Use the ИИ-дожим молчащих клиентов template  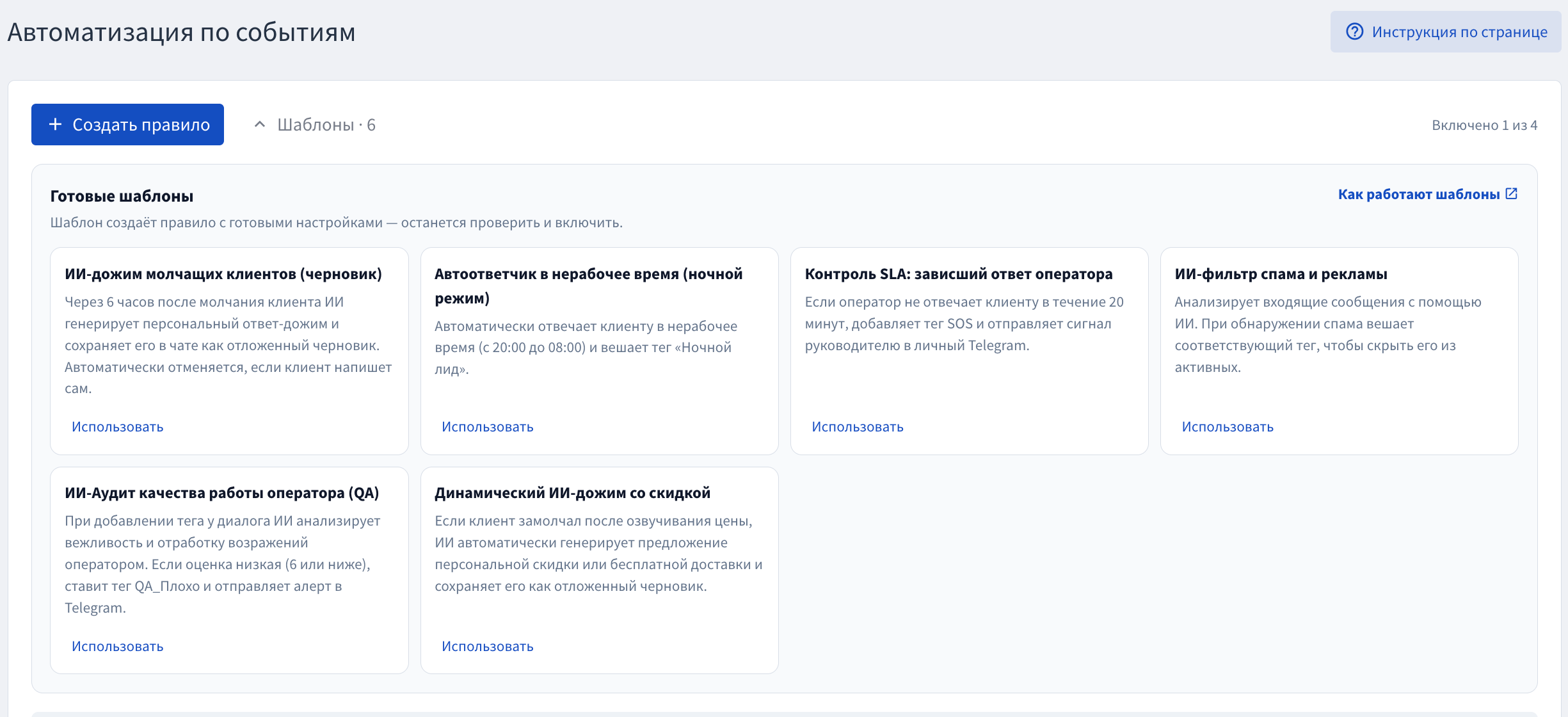coord(118,427)
